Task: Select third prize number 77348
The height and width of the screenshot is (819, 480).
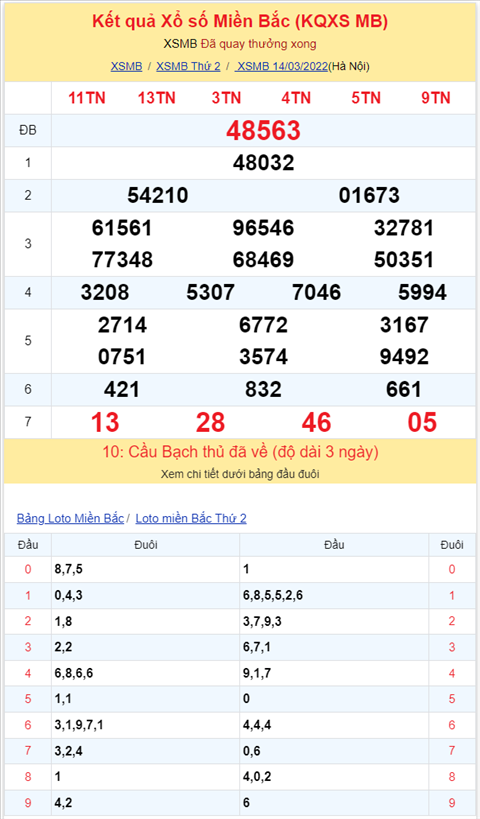Action: tap(122, 260)
